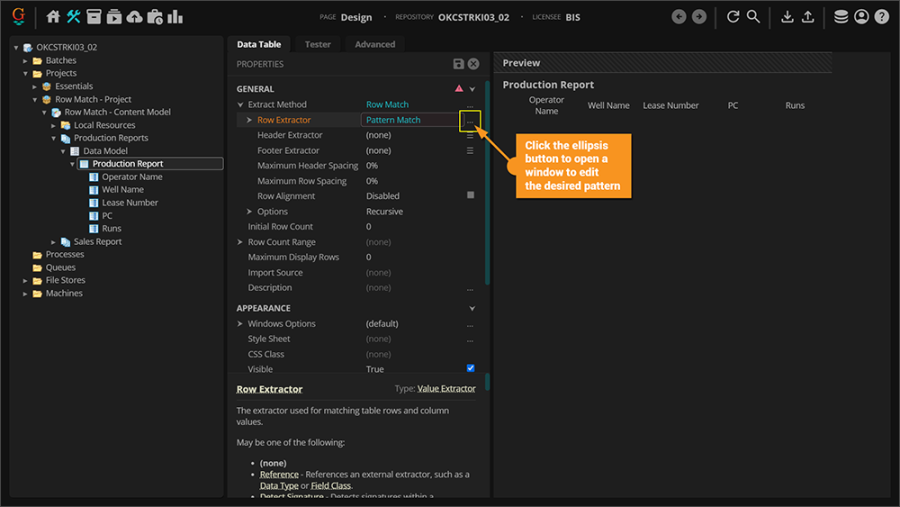Open the Design tools wrench icon
This screenshot has height=507, width=900.
pyautogui.click(x=73, y=17)
